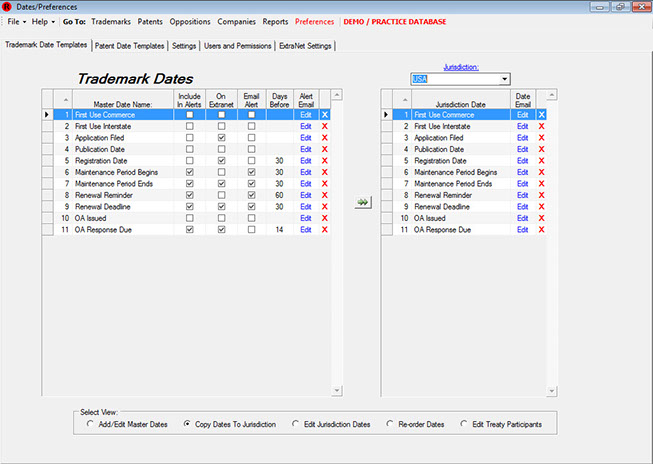The image size is (653, 464).
Task: Remove OA Issued from the jurisdiction dates list
Action: click(542, 218)
